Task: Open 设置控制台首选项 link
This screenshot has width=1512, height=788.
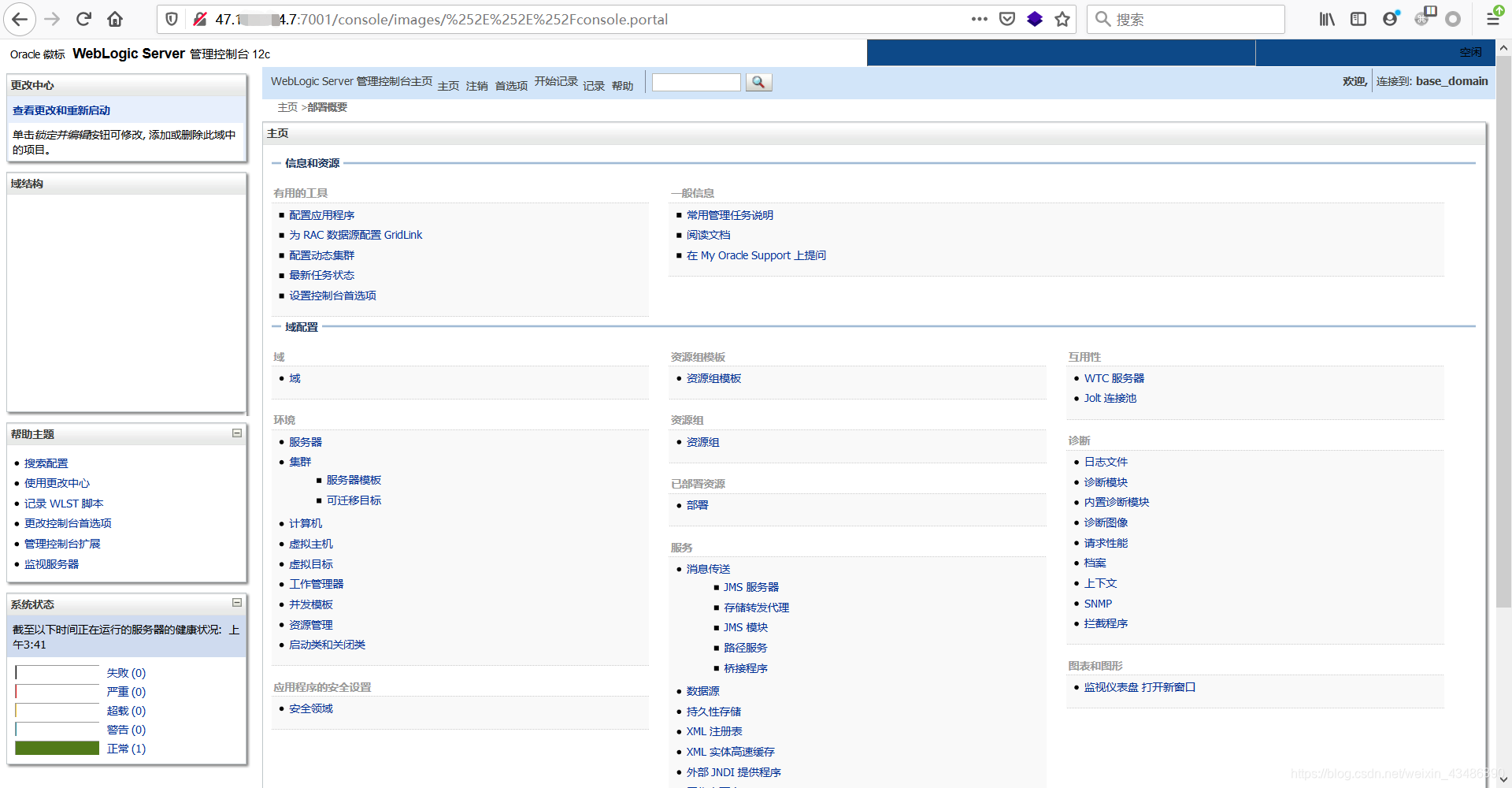Action: (x=332, y=295)
